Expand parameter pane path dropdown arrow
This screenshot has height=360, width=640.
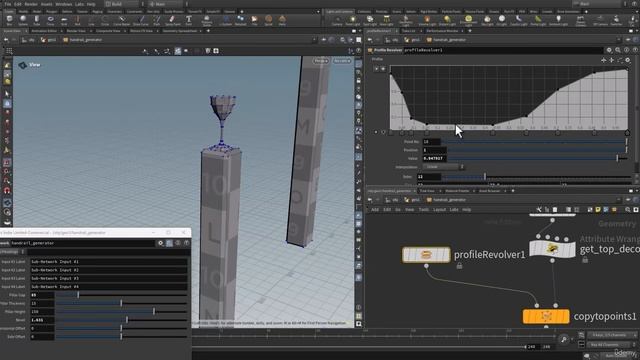(619, 40)
